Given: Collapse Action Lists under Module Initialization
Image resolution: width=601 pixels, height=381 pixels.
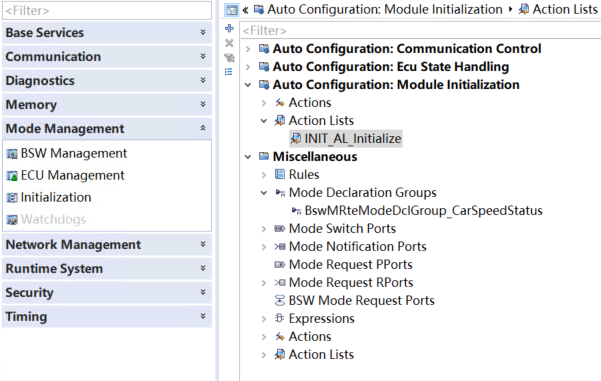Looking at the screenshot, I should click(264, 121).
